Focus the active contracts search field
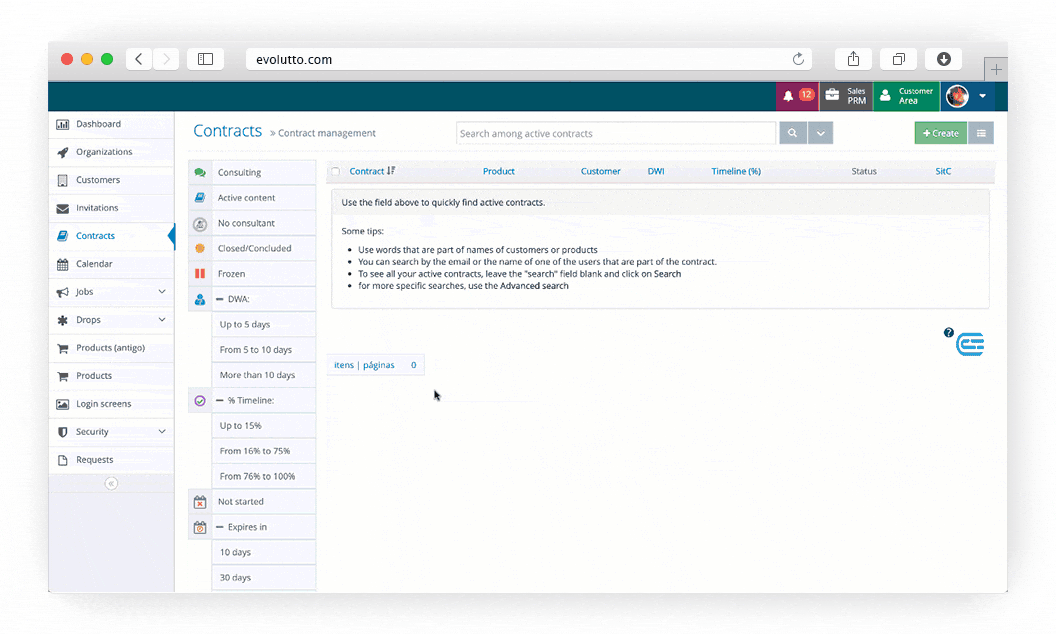The height and width of the screenshot is (634, 1056). click(x=615, y=133)
